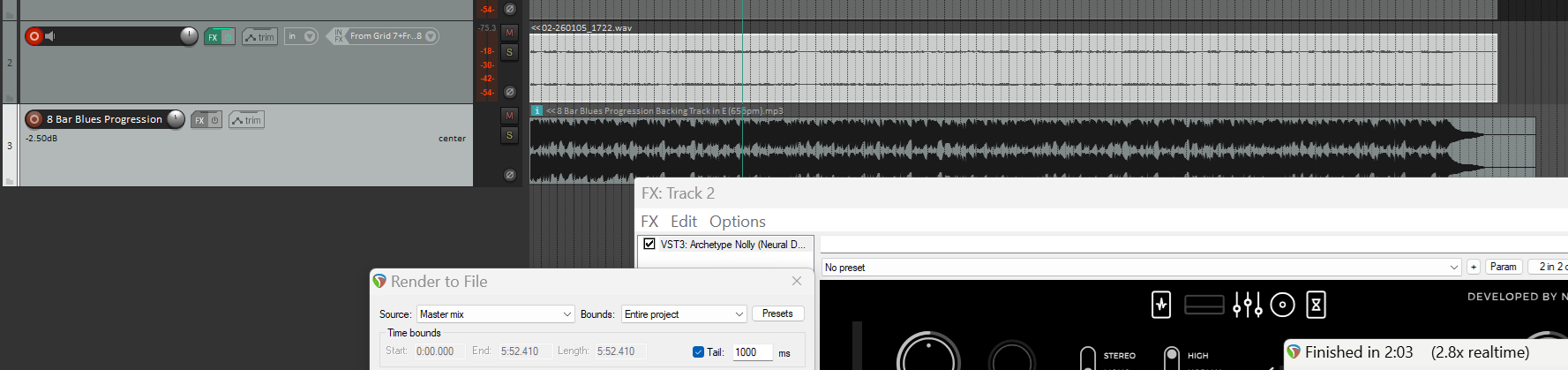Invert phase on track 3

click(509, 175)
